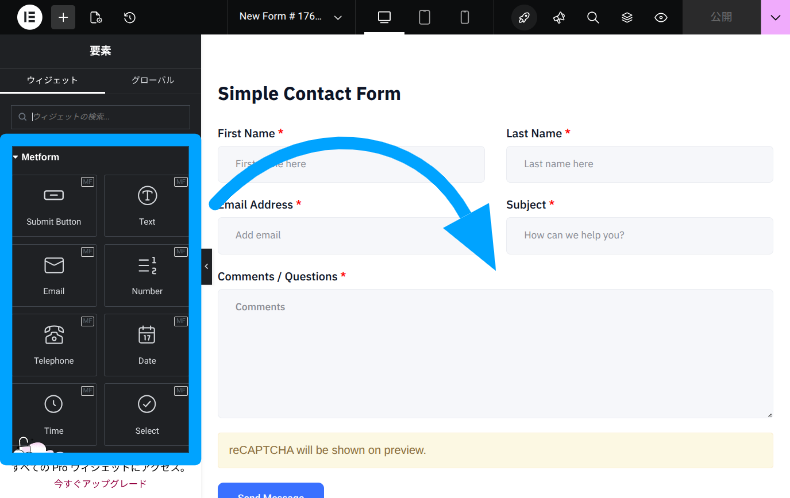790x498 pixels.
Task: Open the document settings icon
Action: [x=96, y=17]
